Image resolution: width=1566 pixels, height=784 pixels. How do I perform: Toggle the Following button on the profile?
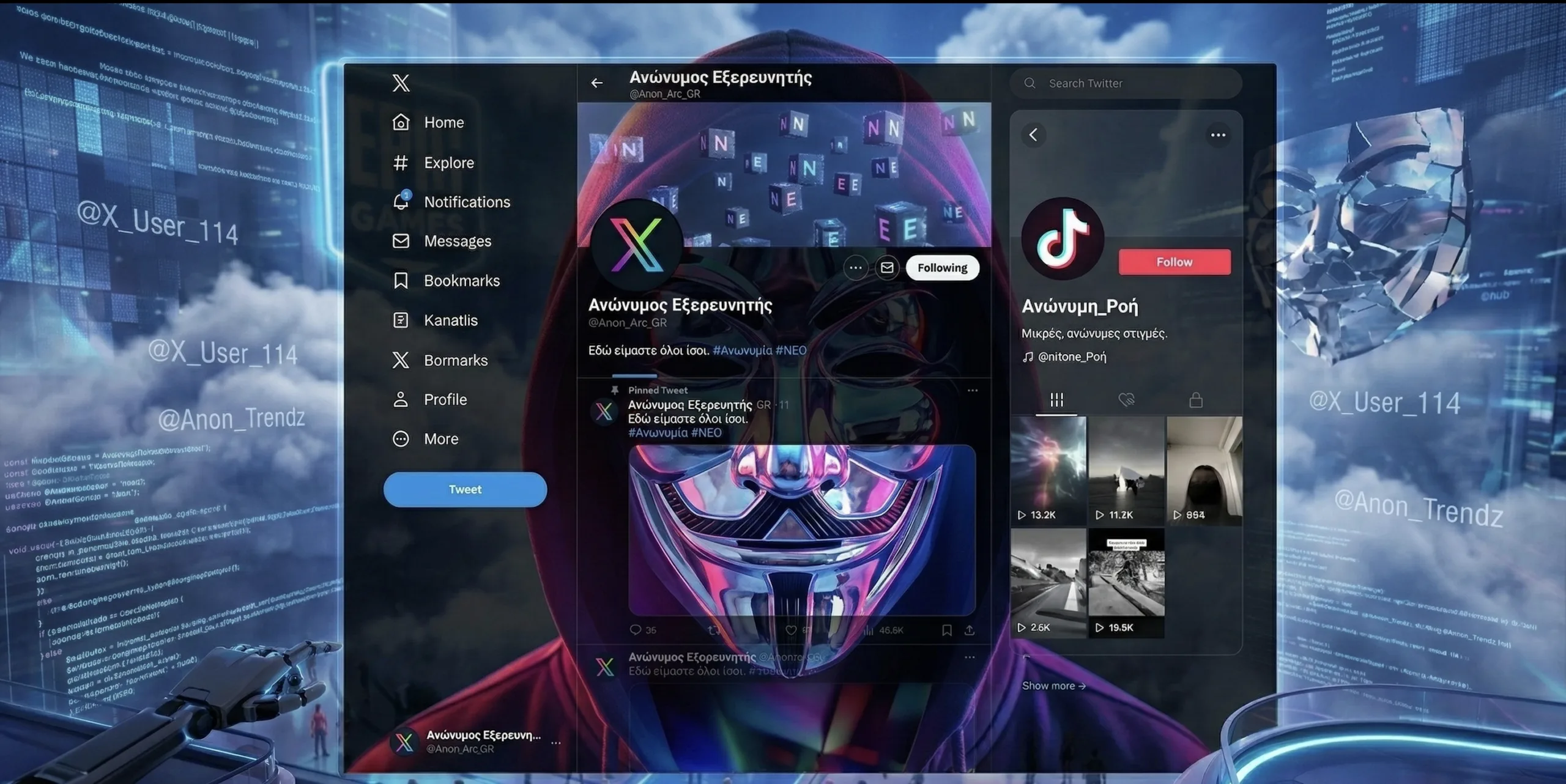tap(942, 268)
